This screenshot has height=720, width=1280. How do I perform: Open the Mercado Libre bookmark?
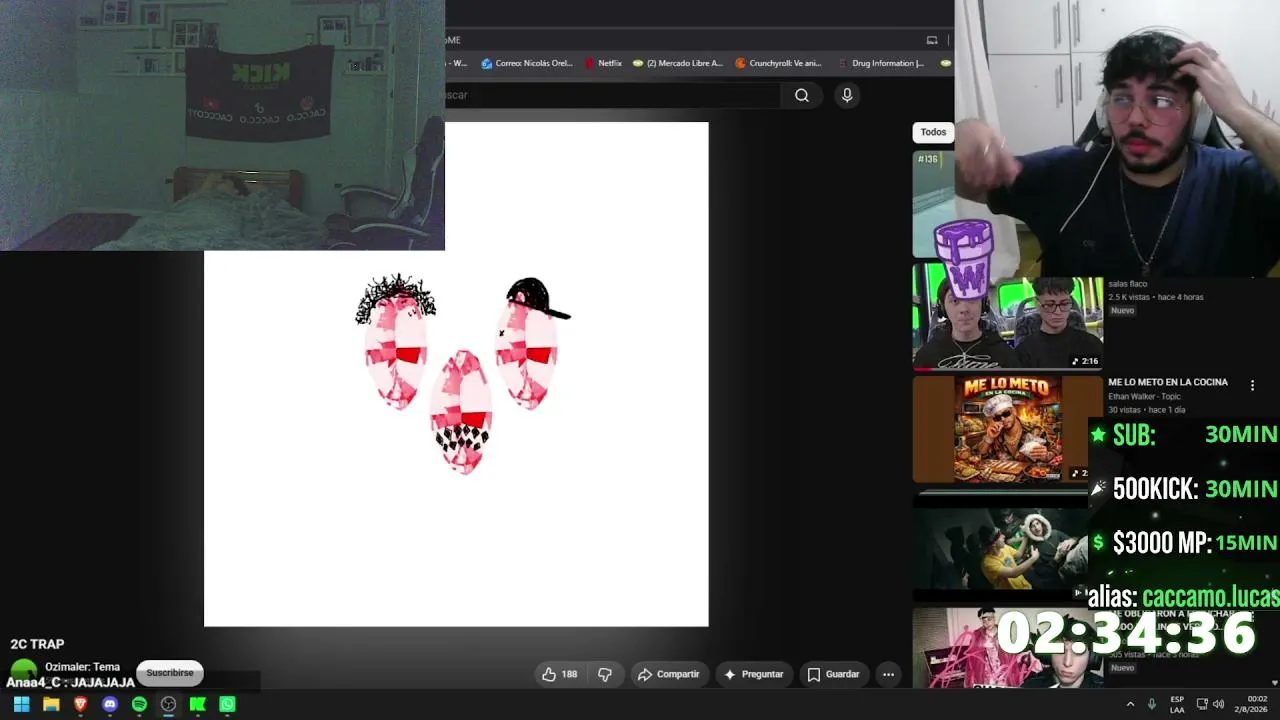click(x=678, y=63)
